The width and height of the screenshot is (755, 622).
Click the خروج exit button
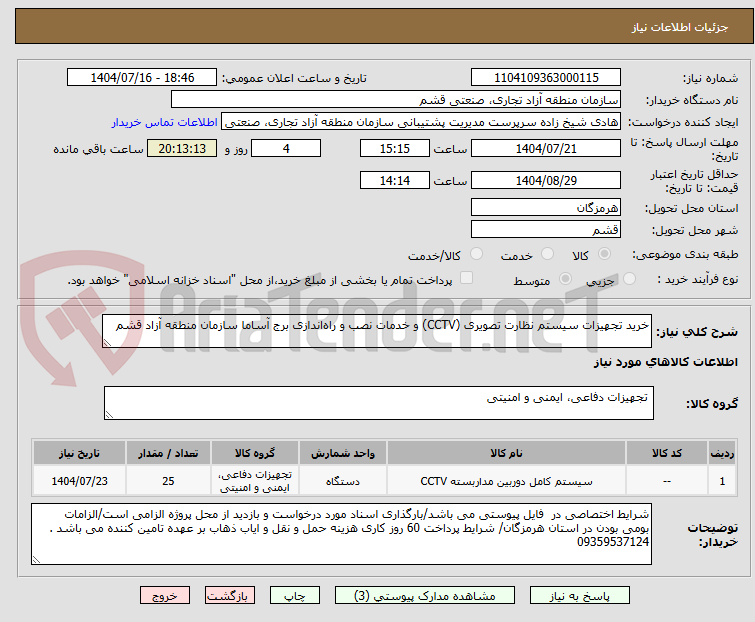click(x=165, y=596)
